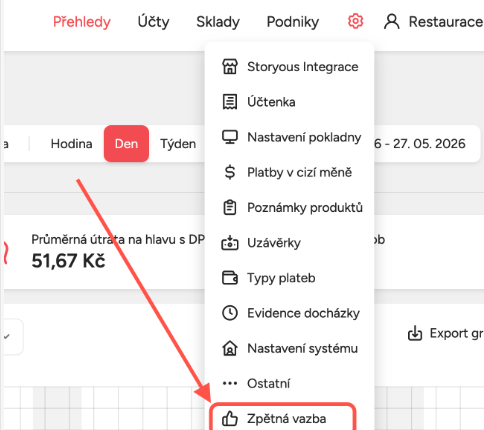The image size is (484, 430).
Task: Click the Typy plateb wallet icon
Action: (x=230, y=278)
